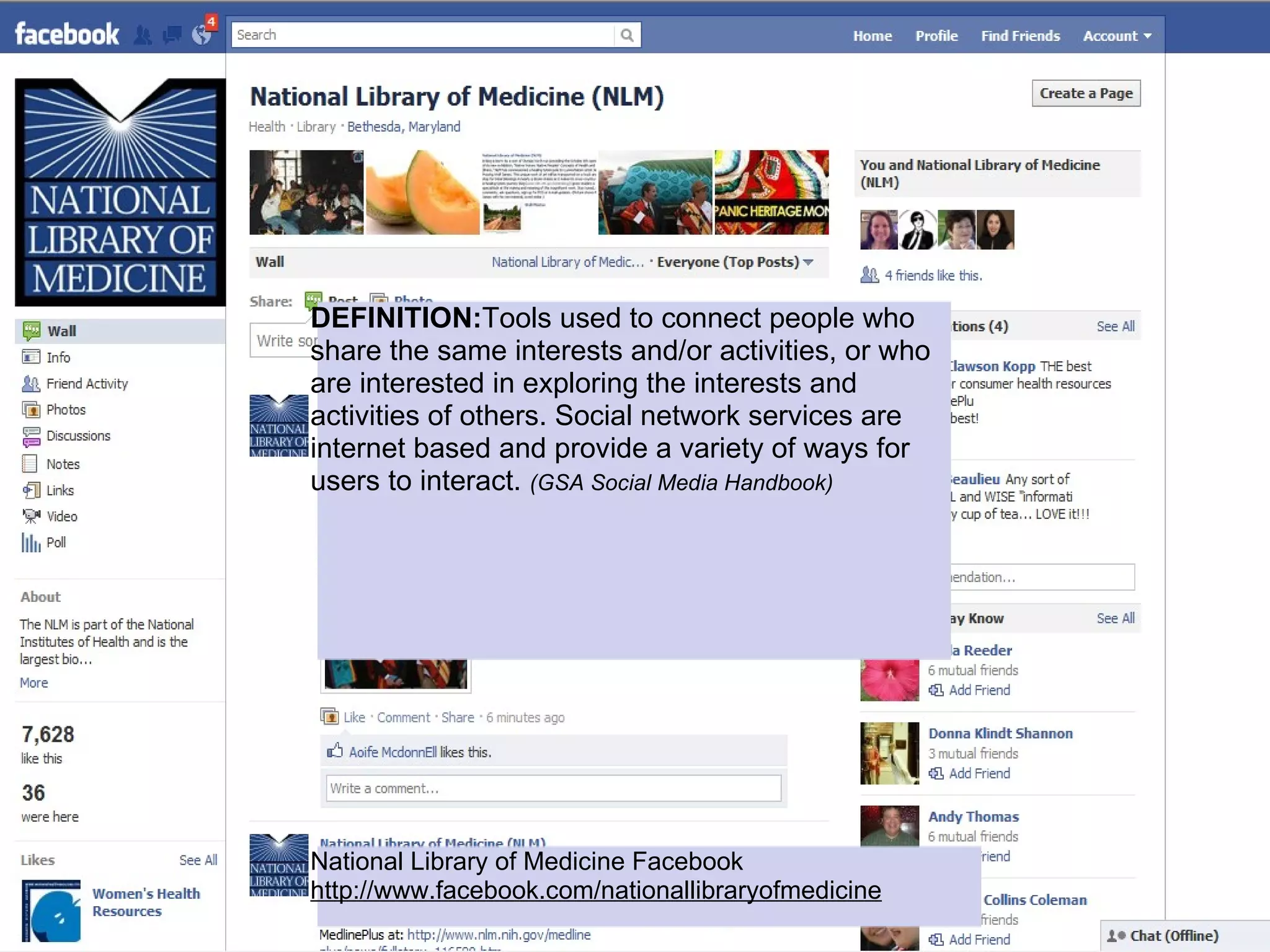This screenshot has width=1270, height=952.
Task: Expand Everyone (Top Posts) filter dropdown
Action: (x=735, y=262)
